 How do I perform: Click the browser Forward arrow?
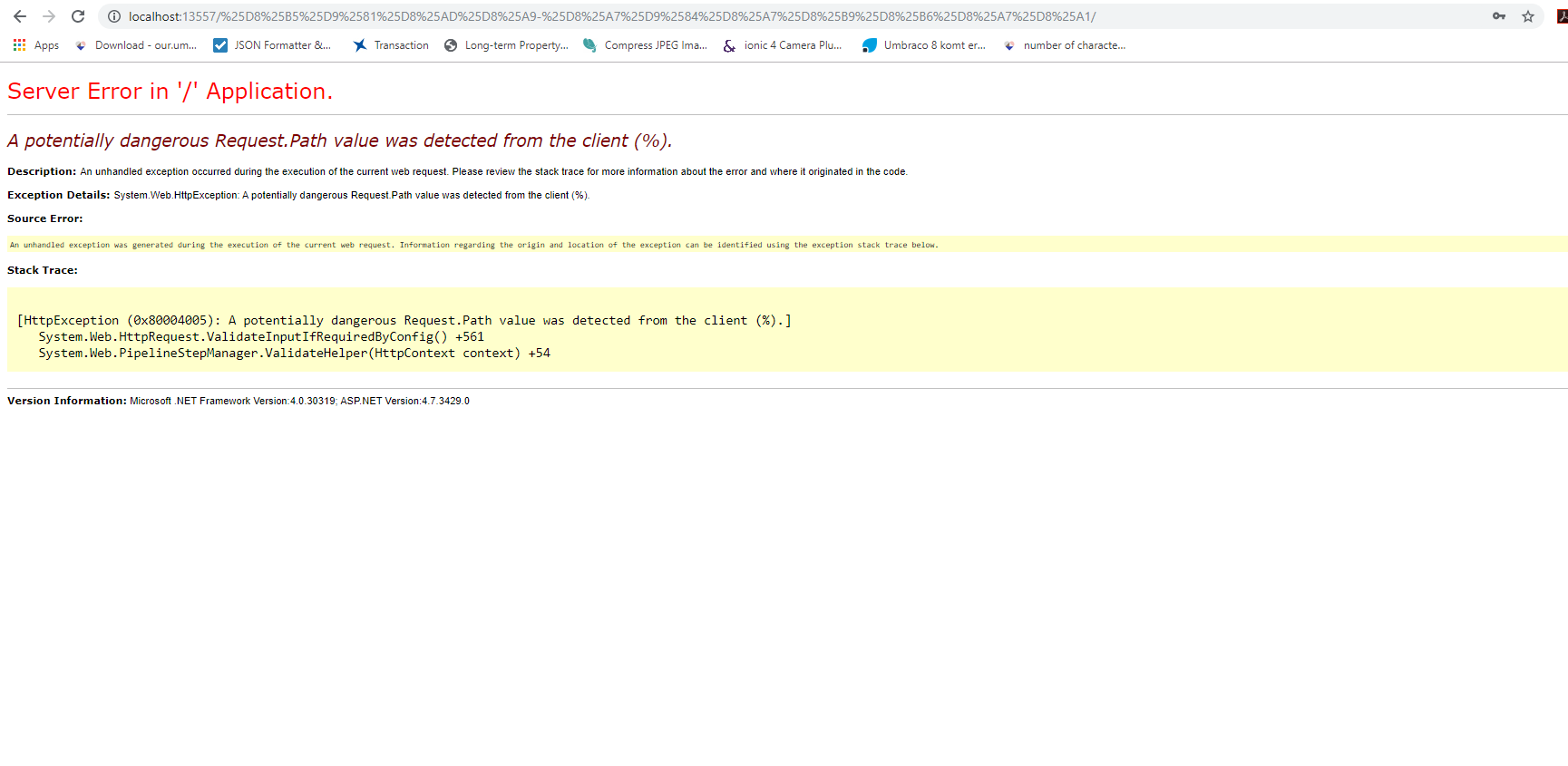(x=49, y=16)
